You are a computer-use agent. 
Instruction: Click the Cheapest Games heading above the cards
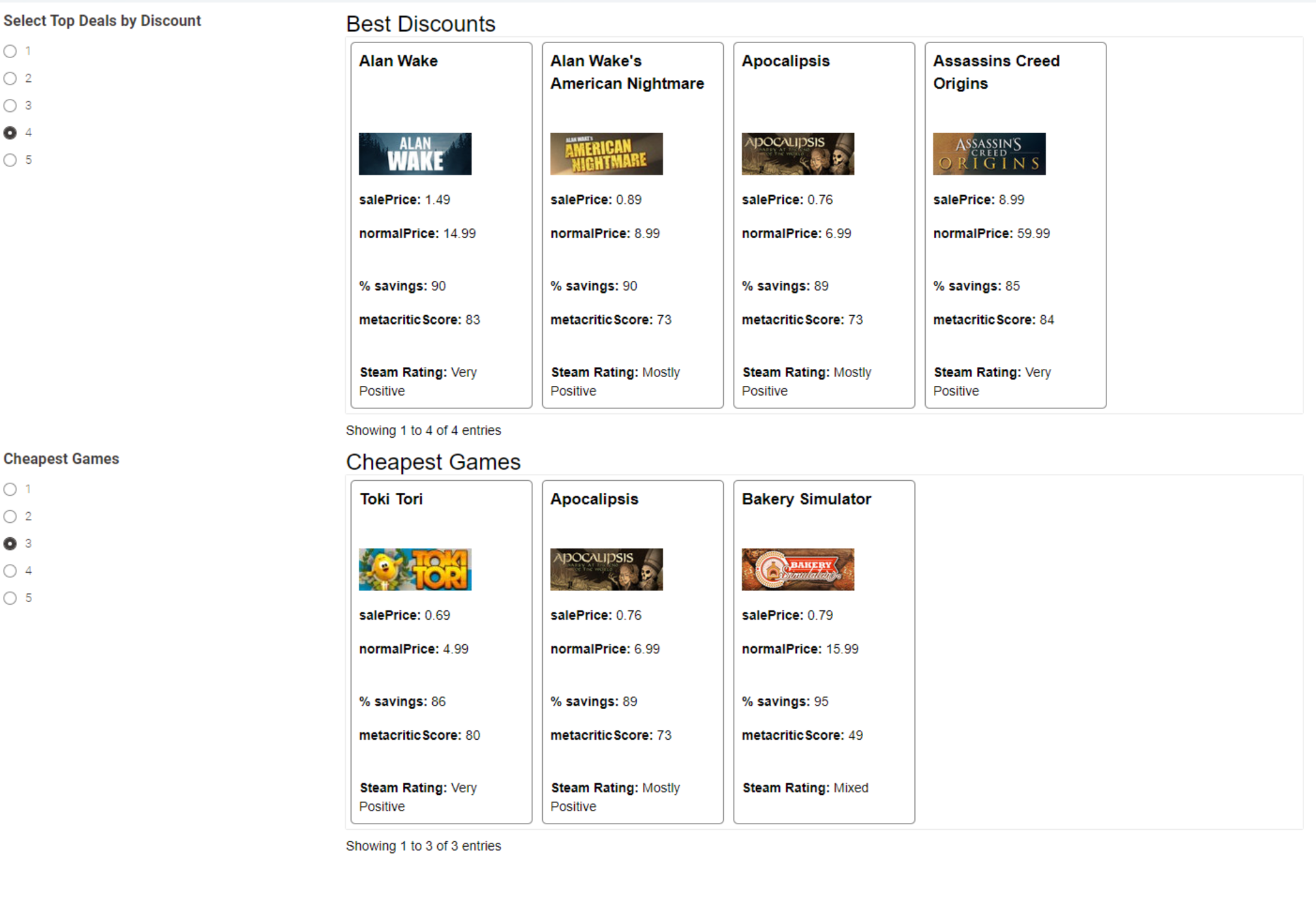(x=433, y=462)
